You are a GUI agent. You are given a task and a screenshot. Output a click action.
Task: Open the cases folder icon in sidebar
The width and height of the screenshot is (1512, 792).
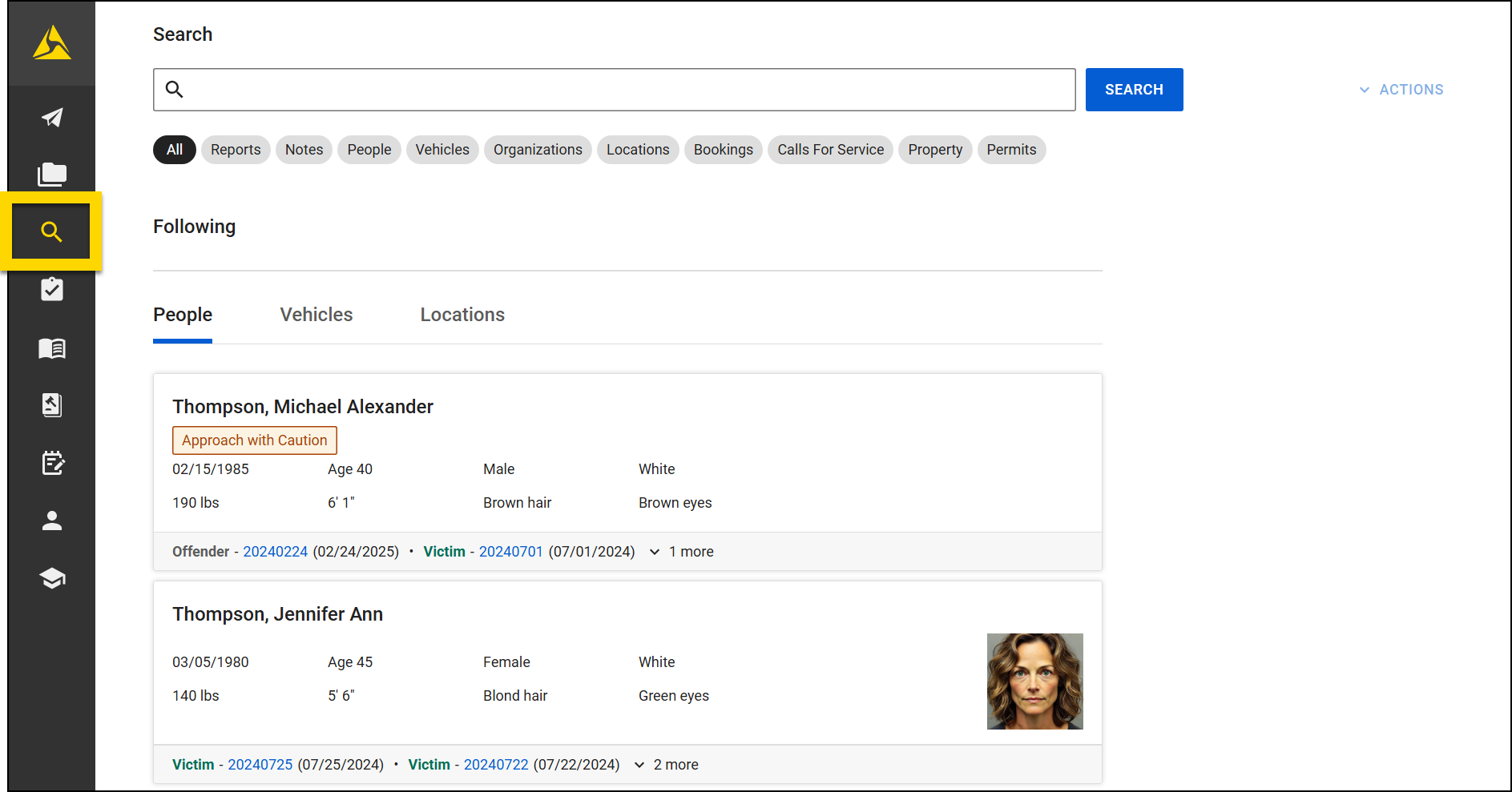point(51,174)
